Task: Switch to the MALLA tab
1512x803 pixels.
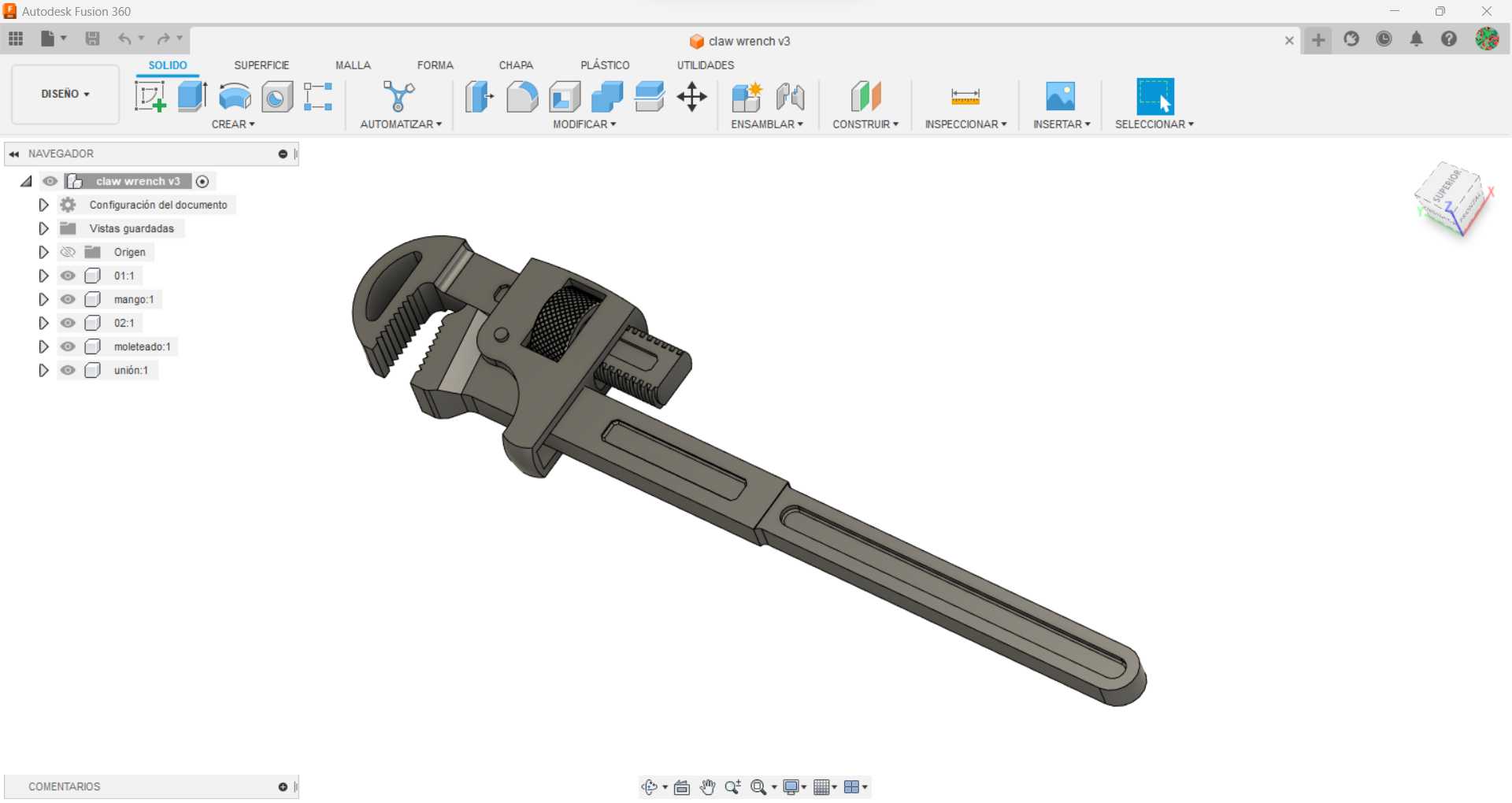Action: coord(353,65)
